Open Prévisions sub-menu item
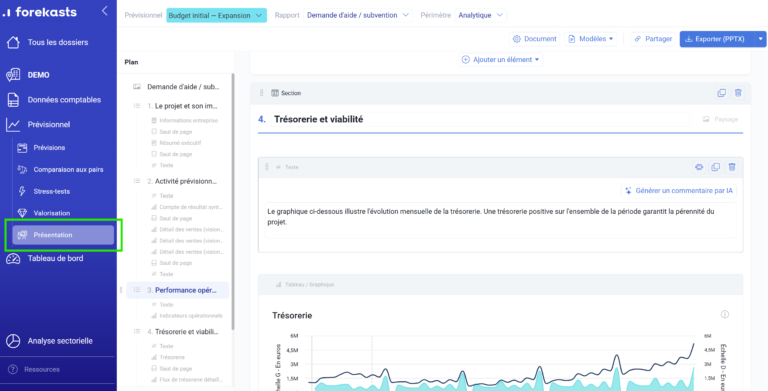 pos(41,147)
